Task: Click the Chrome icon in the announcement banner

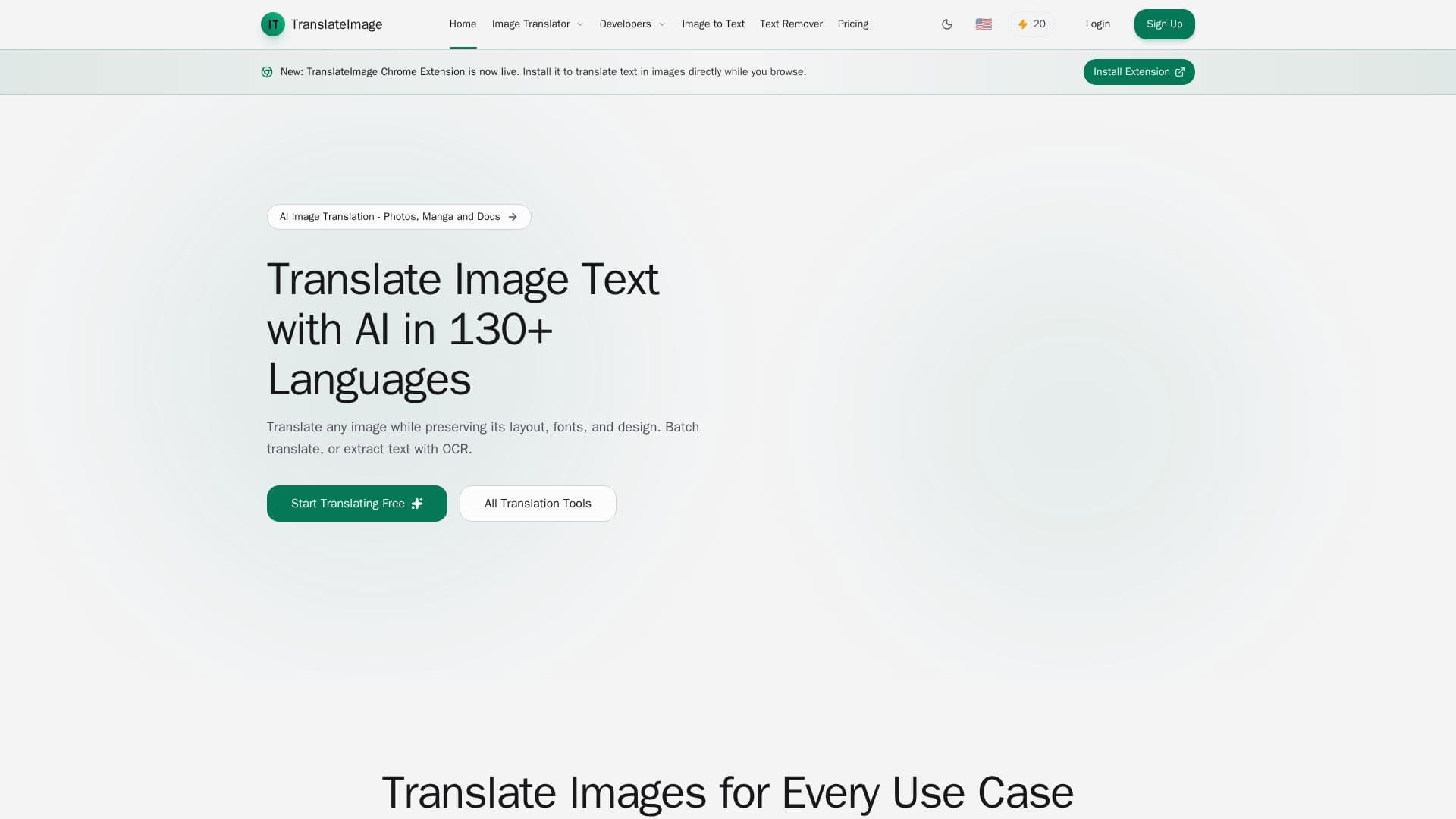Action: (x=267, y=72)
